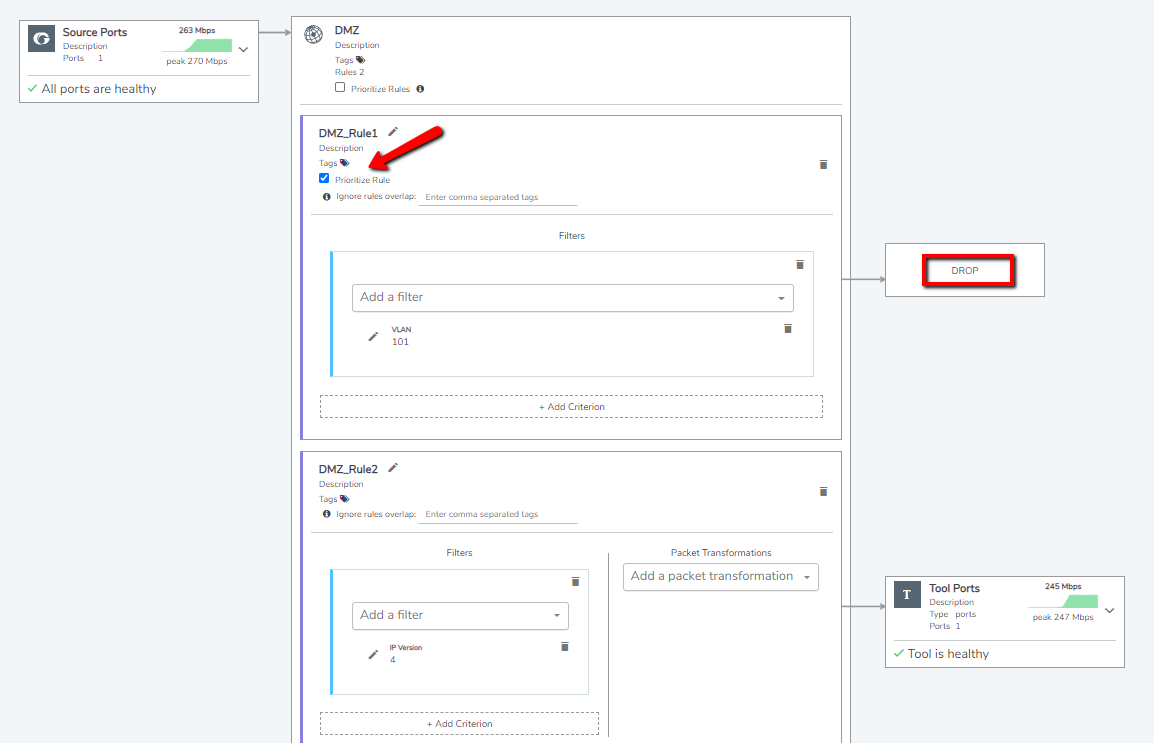Click the pencil edit icon beside DMZ_Rule1
Image resolution: width=1154 pixels, height=743 pixels.
(393, 132)
